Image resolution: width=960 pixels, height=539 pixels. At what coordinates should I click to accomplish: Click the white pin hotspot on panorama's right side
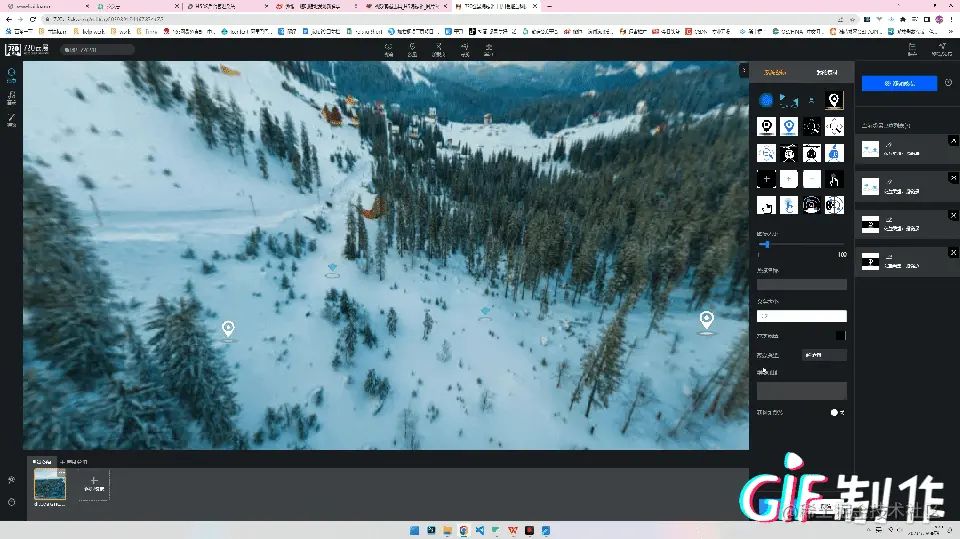(x=707, y=320)
